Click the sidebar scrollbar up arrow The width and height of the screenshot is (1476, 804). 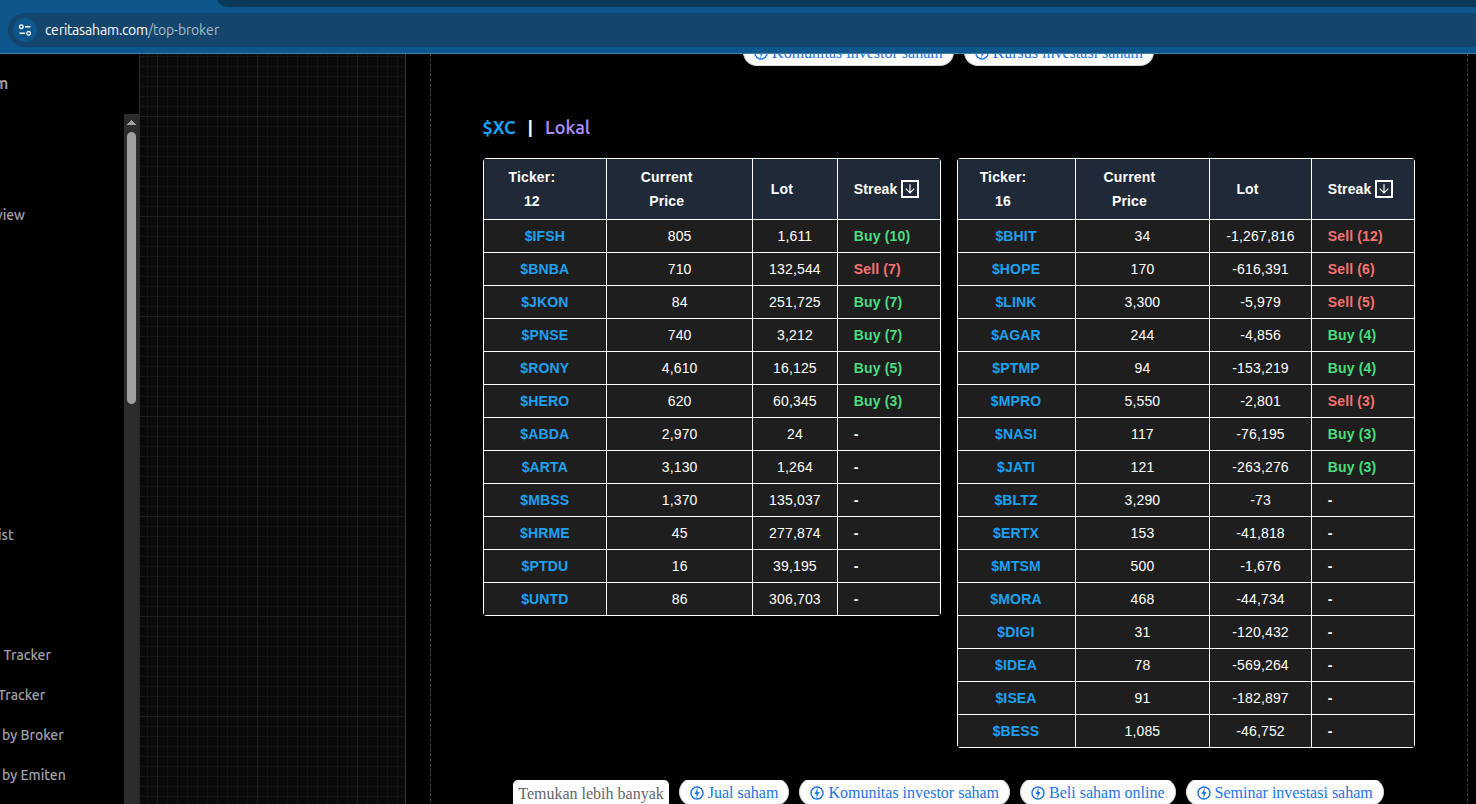pos(131,122)
